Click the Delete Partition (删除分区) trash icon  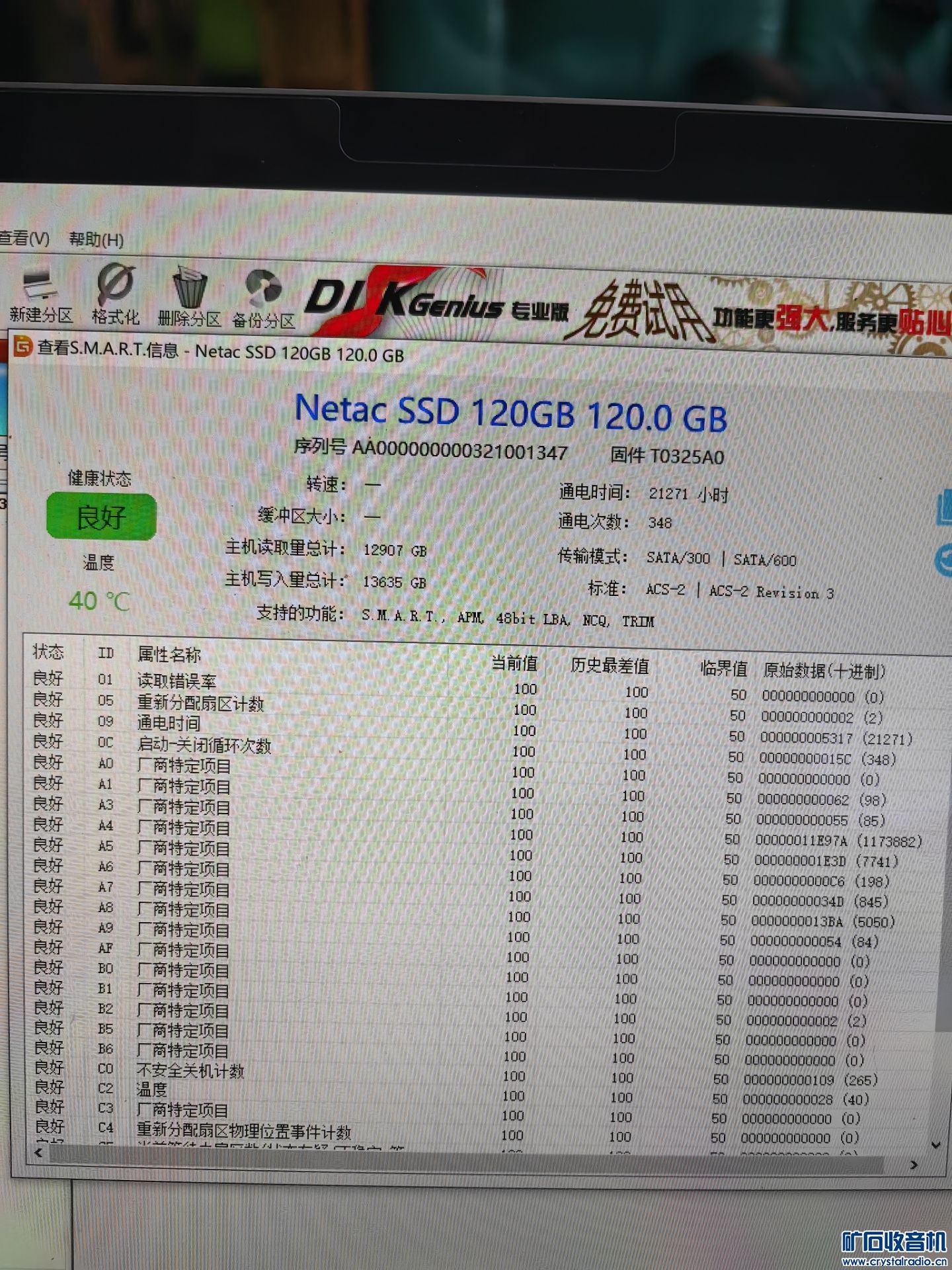(189, 297)
